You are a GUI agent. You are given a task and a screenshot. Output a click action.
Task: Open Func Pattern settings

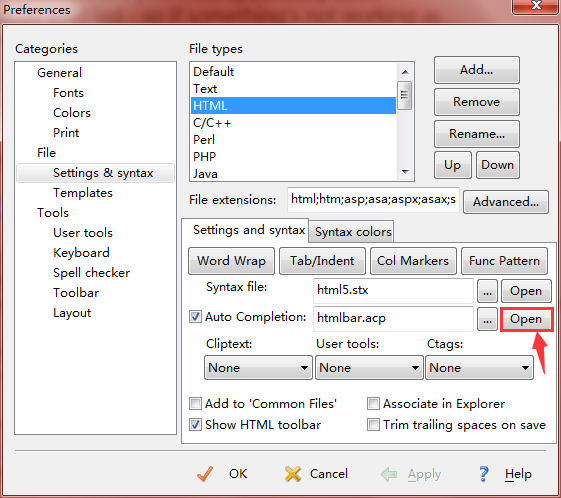pyautogui.click(x=504, y=261)
